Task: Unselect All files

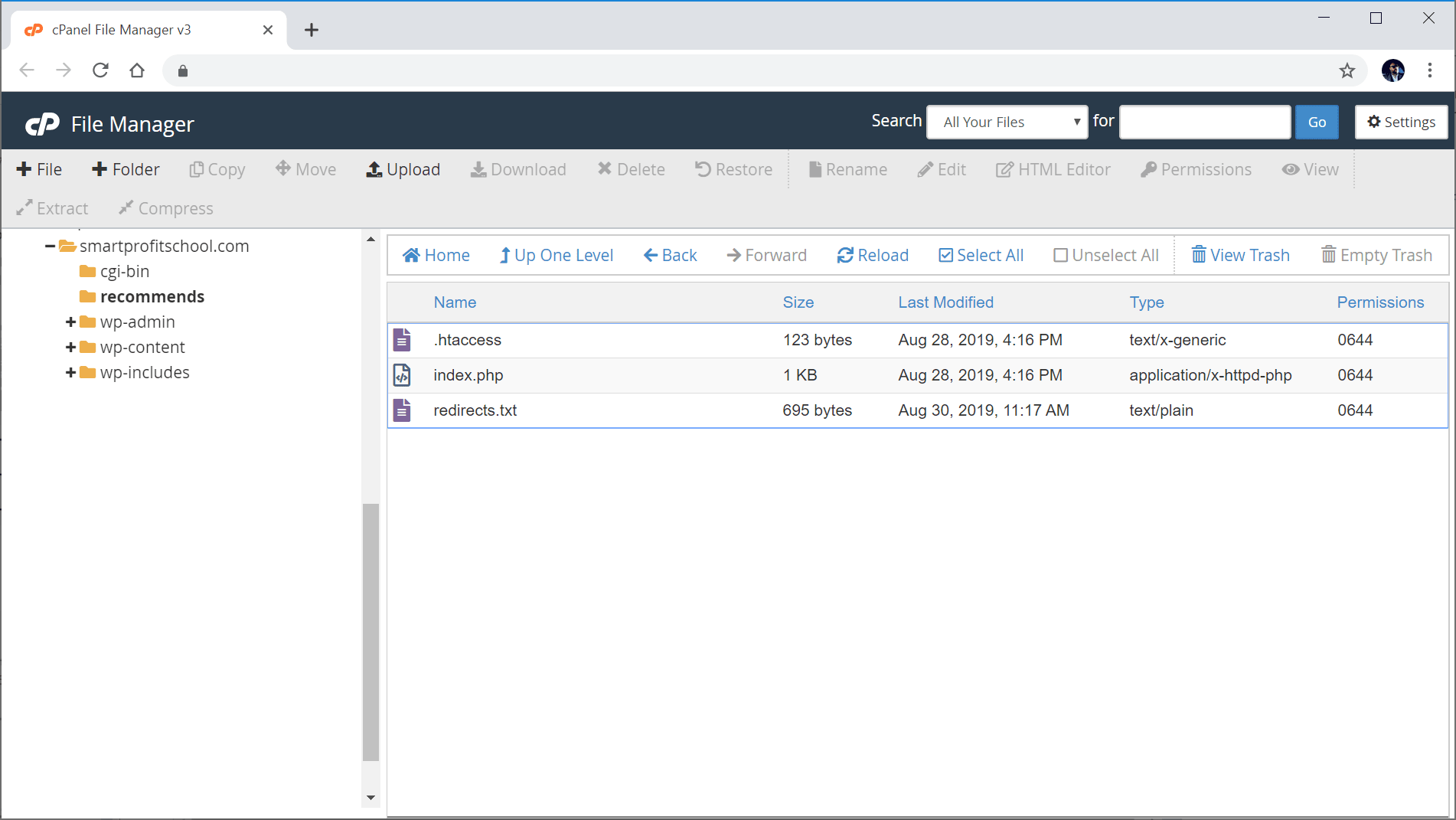Action: pyautogui.click(x=1106, y=255)
